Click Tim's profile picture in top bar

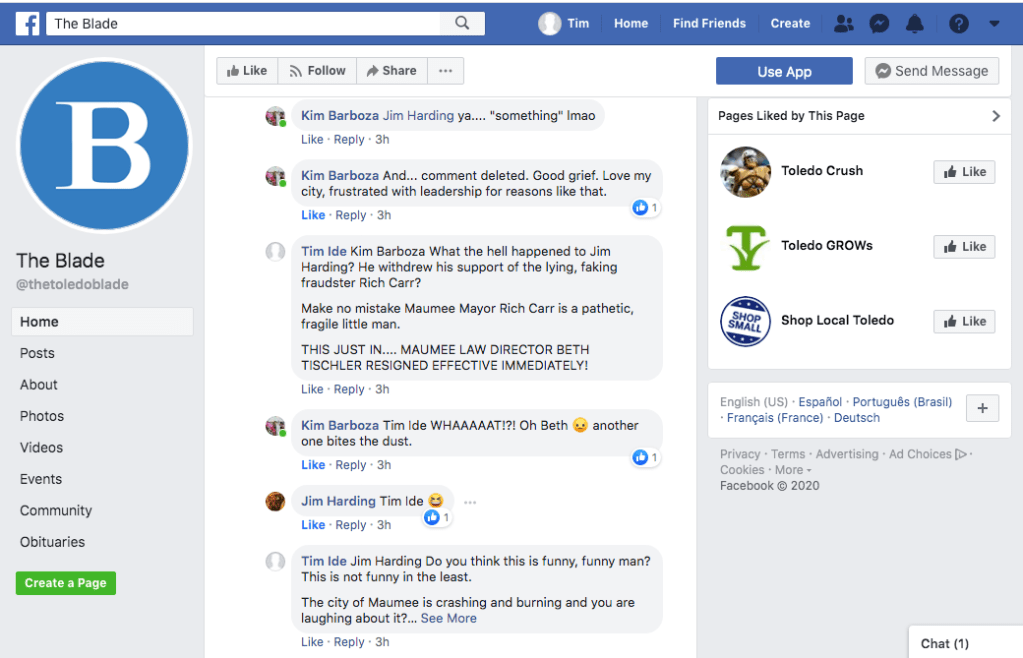[549, 23]
